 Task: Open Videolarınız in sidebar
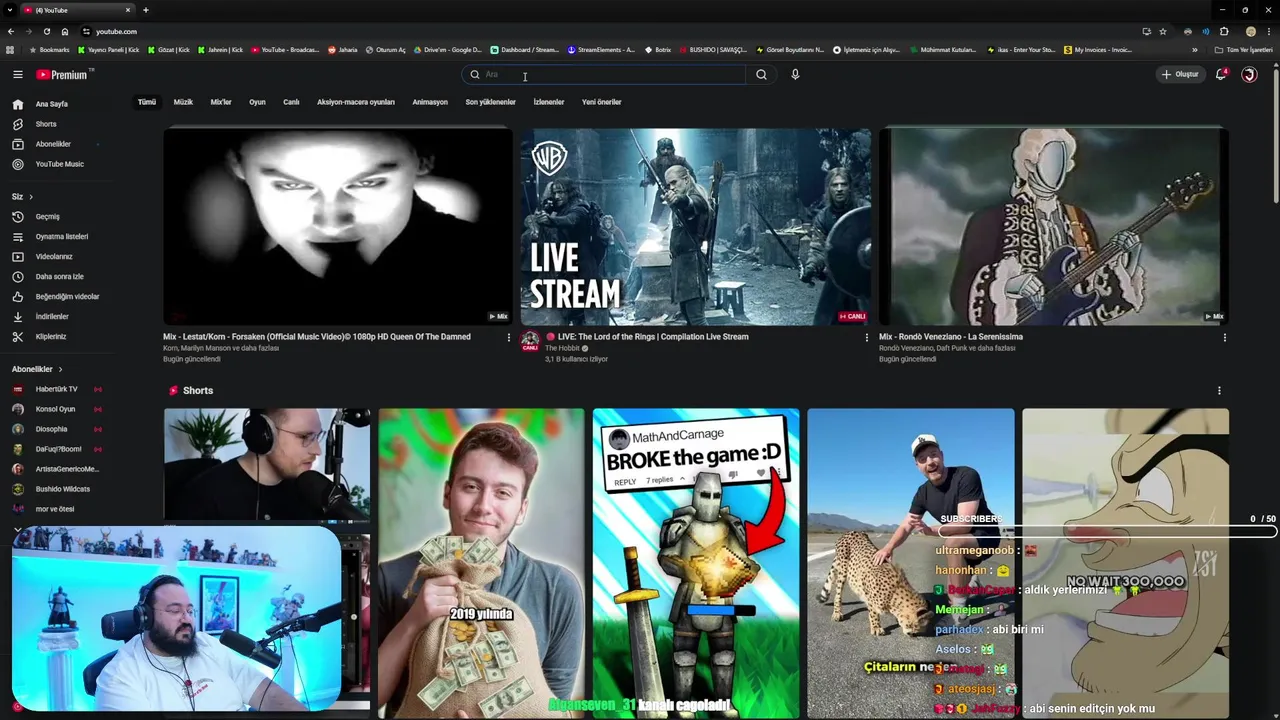pos(54,257)
